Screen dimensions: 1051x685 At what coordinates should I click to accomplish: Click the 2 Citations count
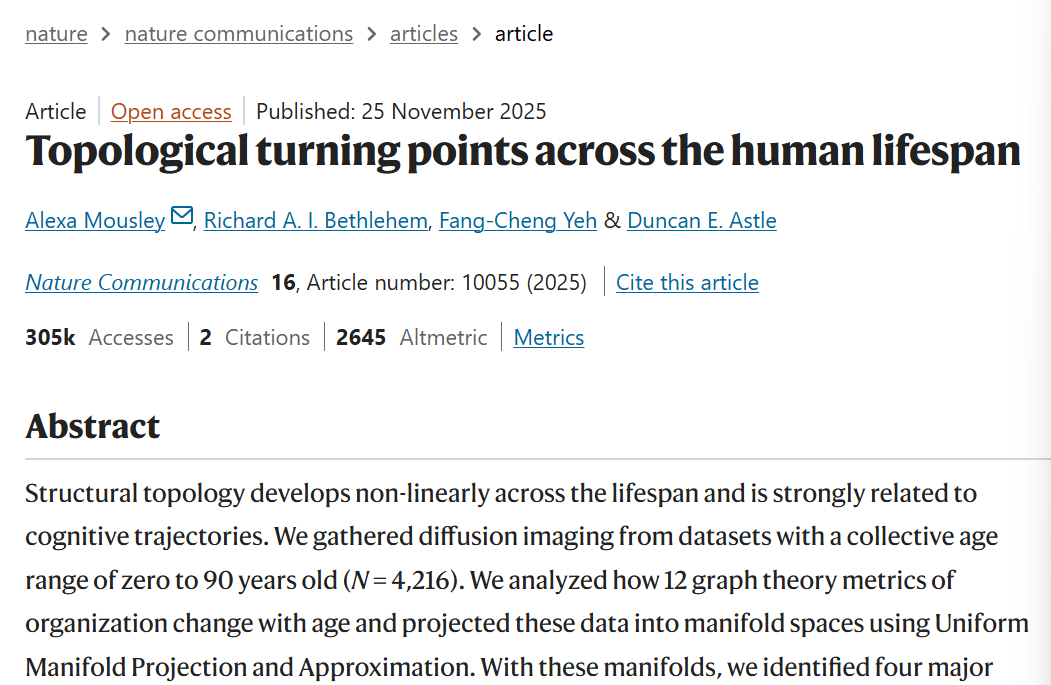[255, 337]
